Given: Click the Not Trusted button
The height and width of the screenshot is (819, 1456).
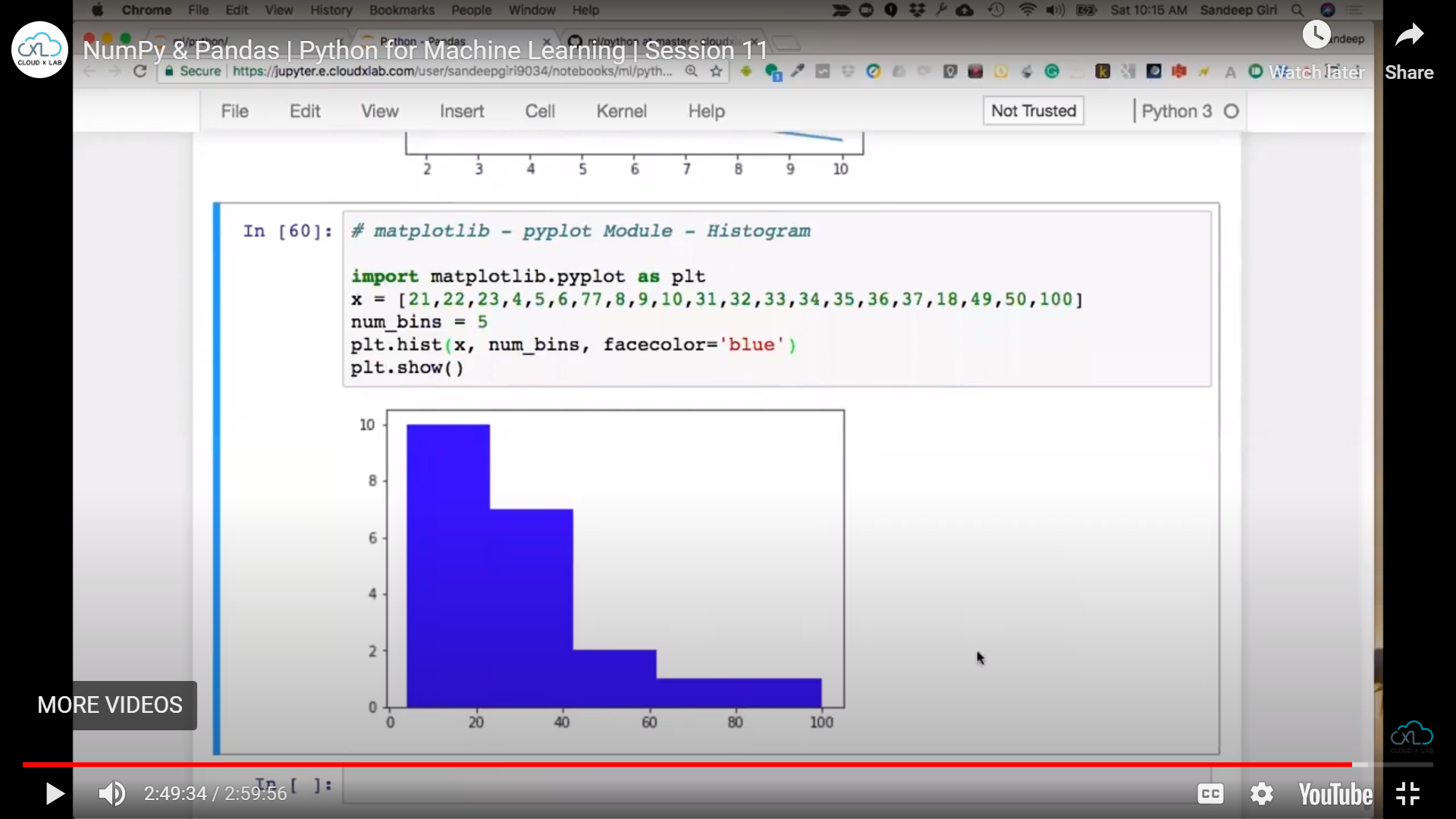Looking at the screenshot, I should pyautogui.click(x=1033, y=111).
